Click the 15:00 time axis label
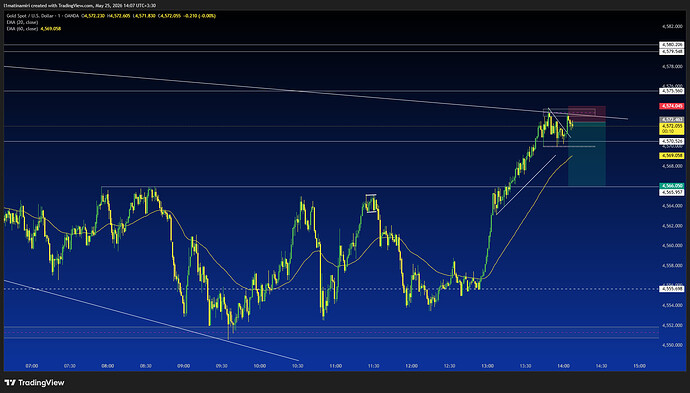This screenshot has width=690, height=393. click(639, 366)
